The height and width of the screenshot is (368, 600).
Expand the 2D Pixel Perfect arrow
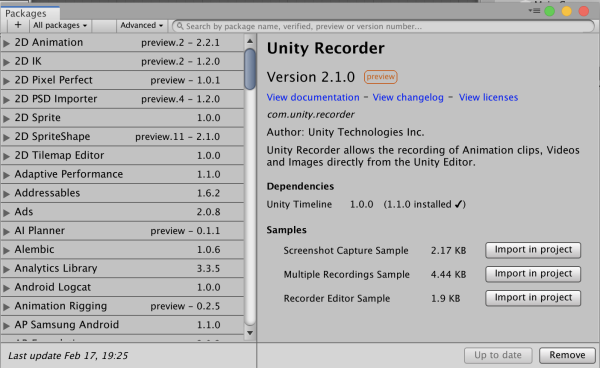pos(6,80)
